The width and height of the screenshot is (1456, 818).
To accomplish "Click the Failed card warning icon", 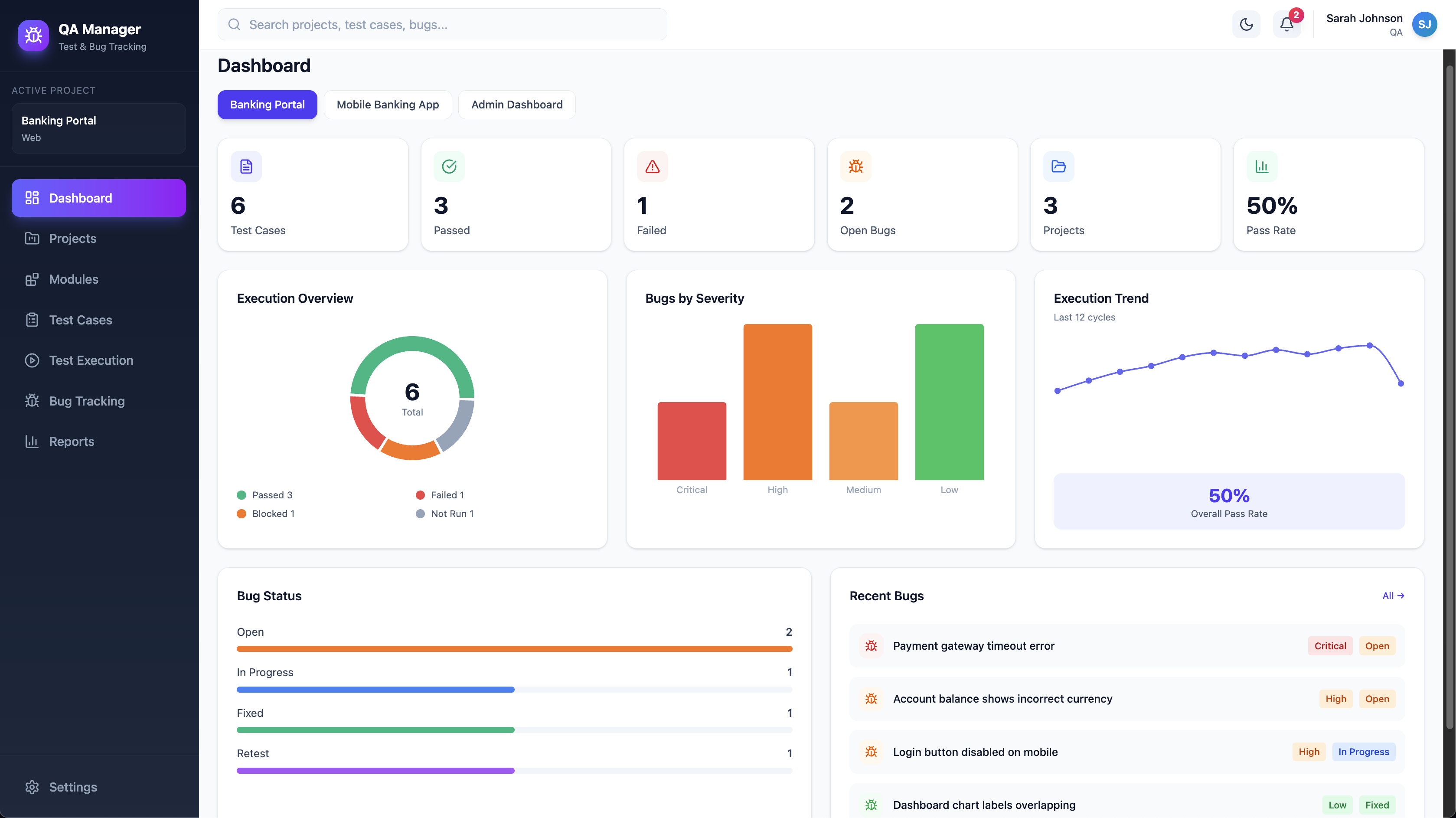I will coord(652,166).
